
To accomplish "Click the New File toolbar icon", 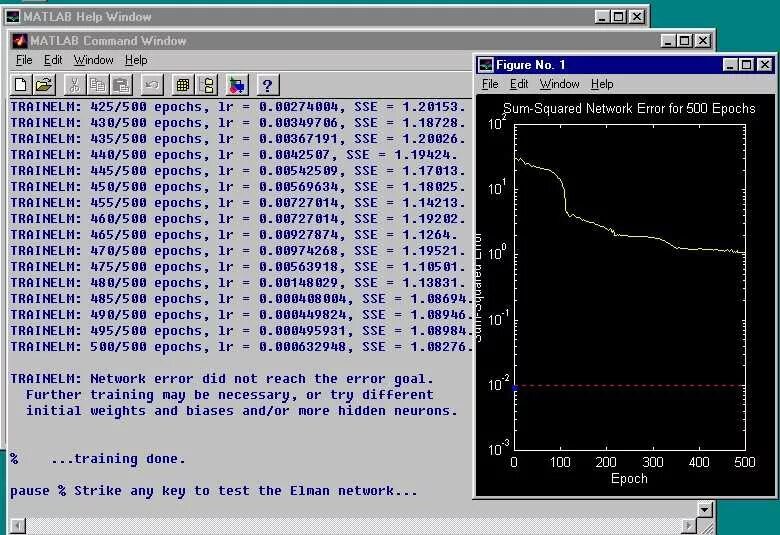I will 21,85.
